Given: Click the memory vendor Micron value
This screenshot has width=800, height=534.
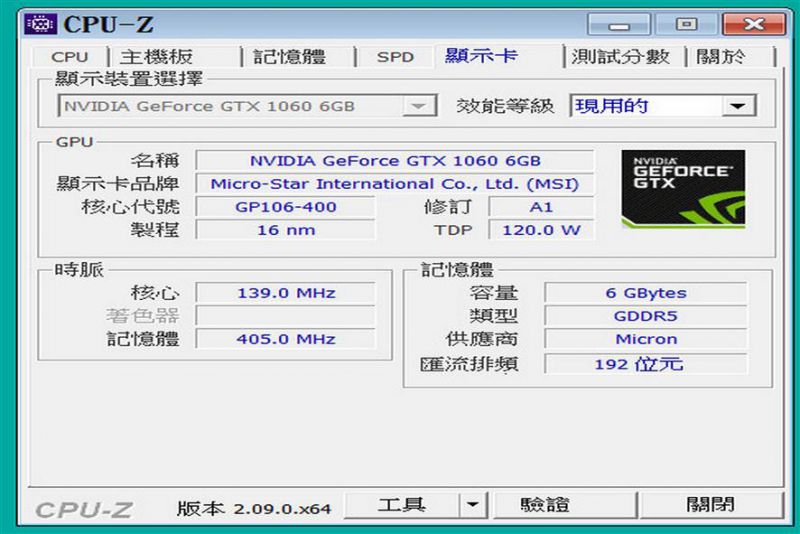Looking at the screenshot, I should [x=646, y=339].
